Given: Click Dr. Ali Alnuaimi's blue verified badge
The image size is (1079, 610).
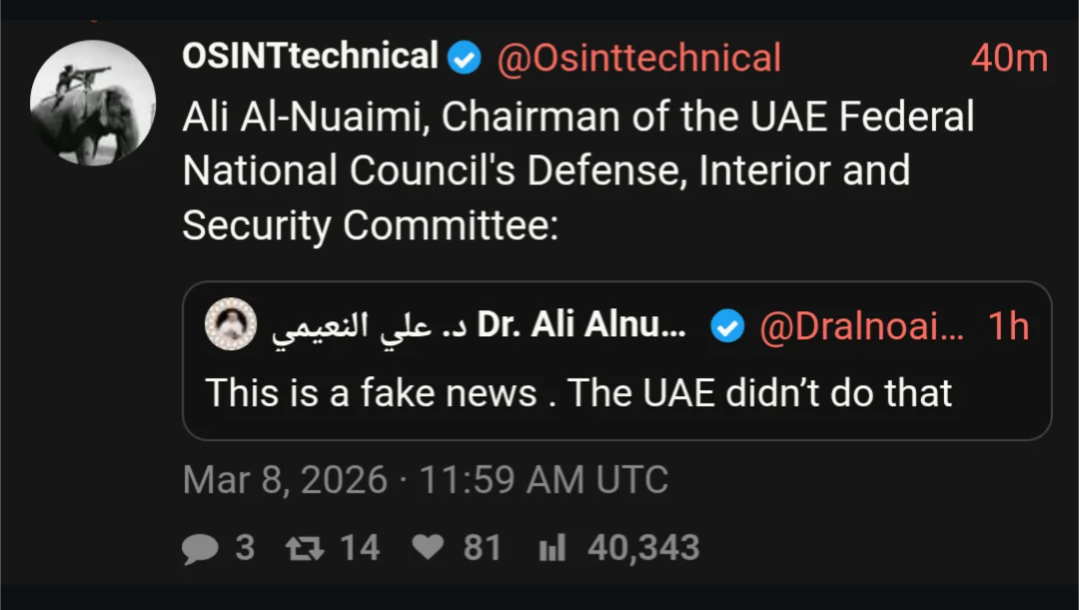Looking at the screenshot, I should [x=727, y=327].
